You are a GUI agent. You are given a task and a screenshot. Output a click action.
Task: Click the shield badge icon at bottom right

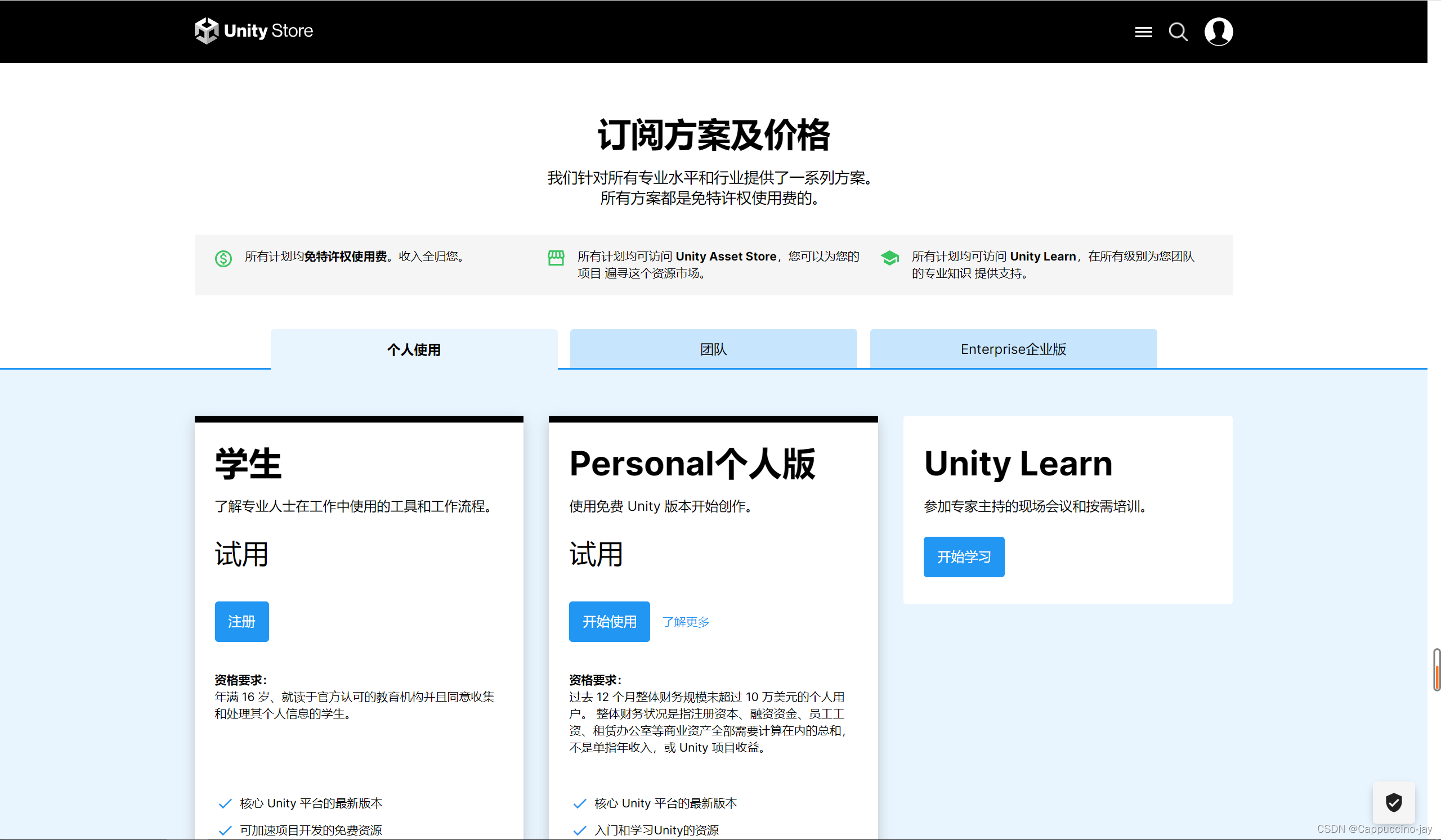[x=1394, y=802]
